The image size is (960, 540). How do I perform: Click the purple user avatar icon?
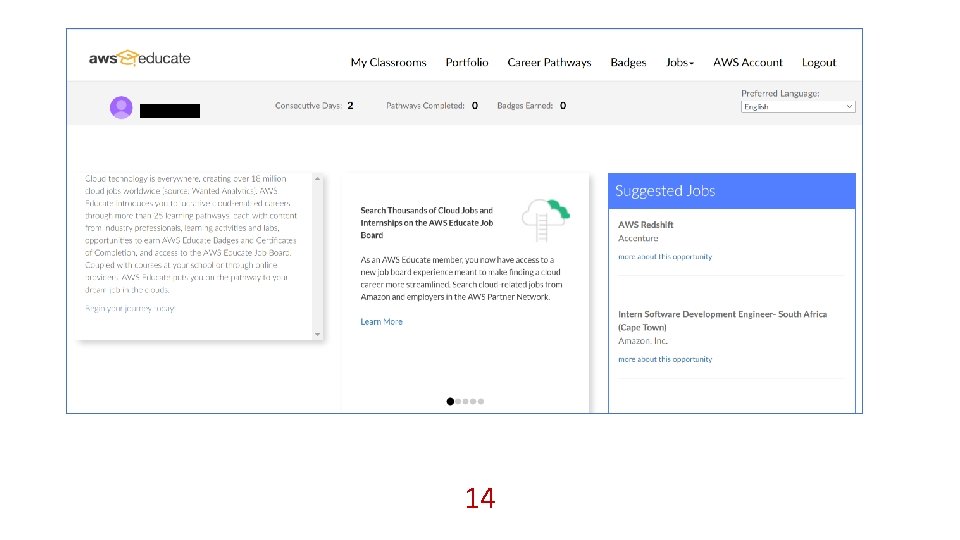point(121,107)
